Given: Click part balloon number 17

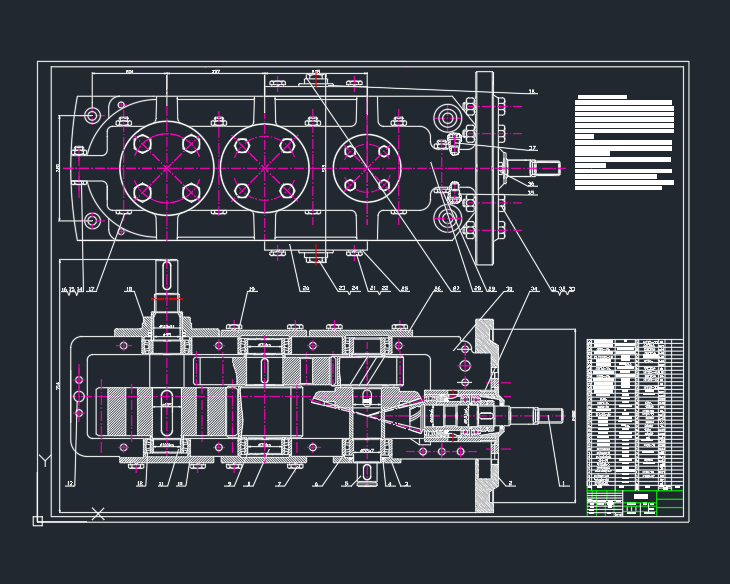Looking at the screenshot, I should 91,289.
